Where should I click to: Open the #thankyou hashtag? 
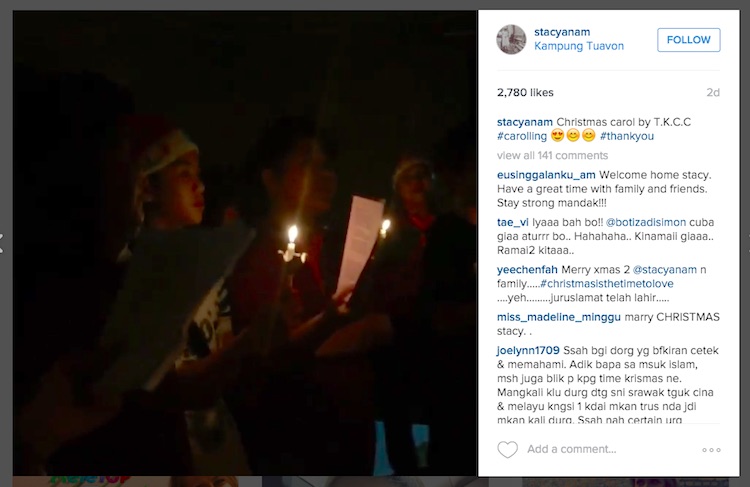tap(627, 136)
